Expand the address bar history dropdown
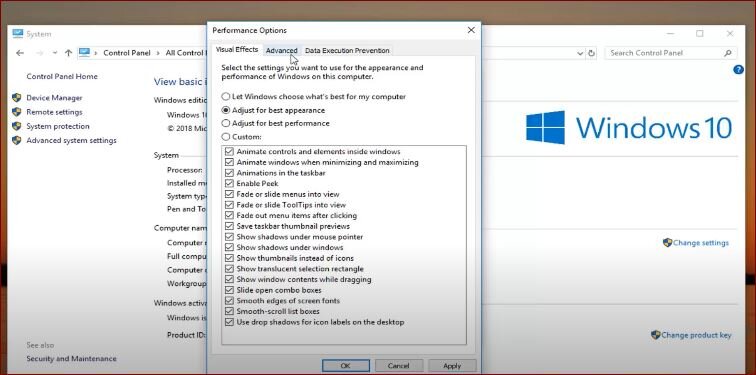756x375 pixels. [x=580, y=53]
